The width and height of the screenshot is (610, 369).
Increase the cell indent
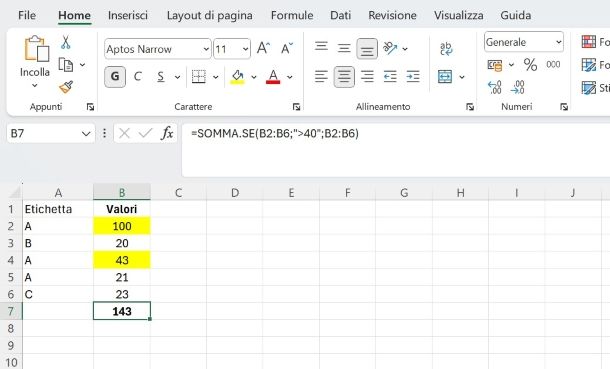[413, 76]
